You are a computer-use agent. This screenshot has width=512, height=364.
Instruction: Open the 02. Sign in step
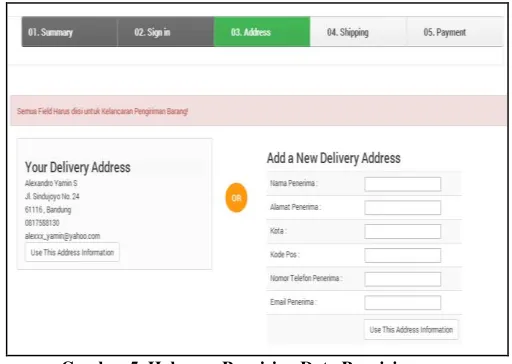coord(166,32)
